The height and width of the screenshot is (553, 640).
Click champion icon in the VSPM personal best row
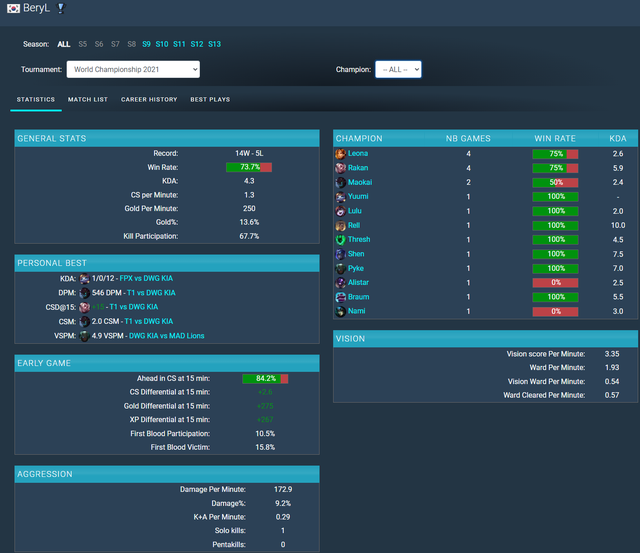85,336
